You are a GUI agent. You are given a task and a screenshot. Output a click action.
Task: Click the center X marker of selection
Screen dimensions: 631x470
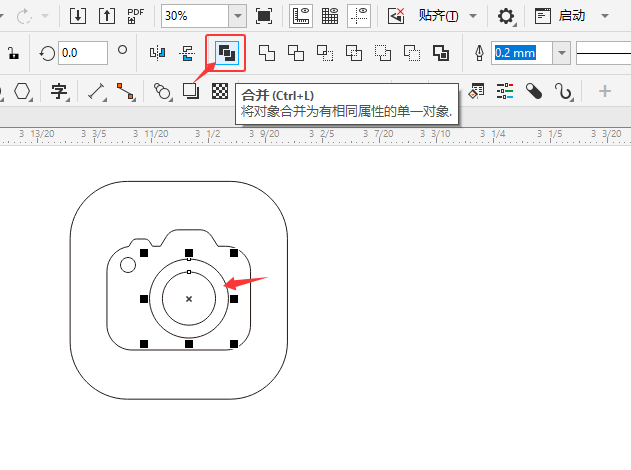point(189,299)
